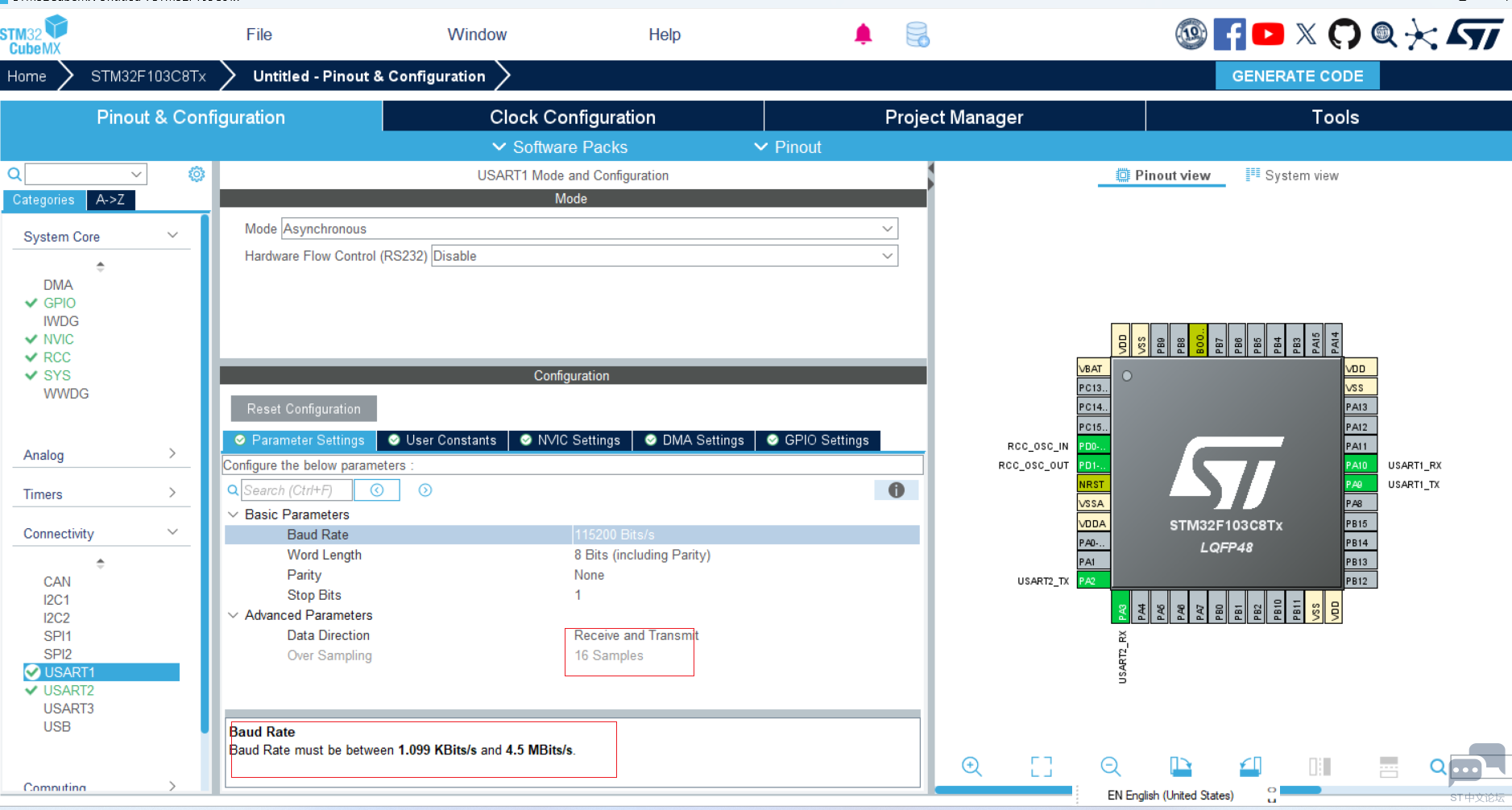
Task: Fit the chip pinout to view
Action: click(x=1041, y=767)
